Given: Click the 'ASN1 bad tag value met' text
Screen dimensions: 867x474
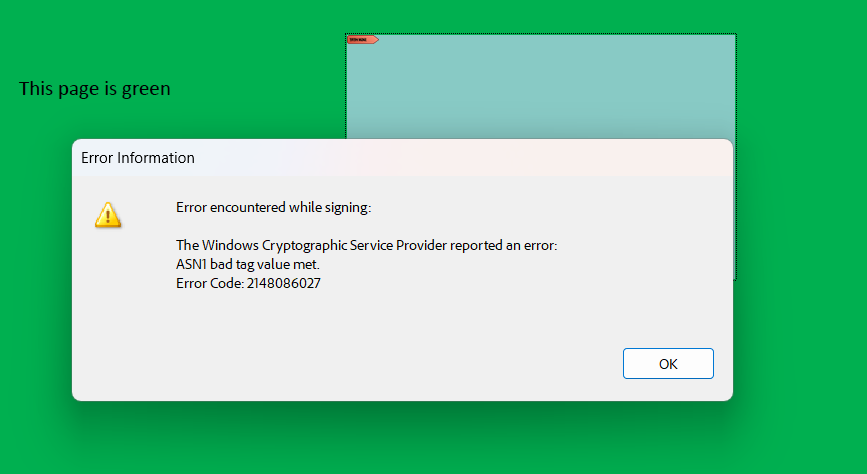Looking at the screenshot, I should tap(248, 264).
